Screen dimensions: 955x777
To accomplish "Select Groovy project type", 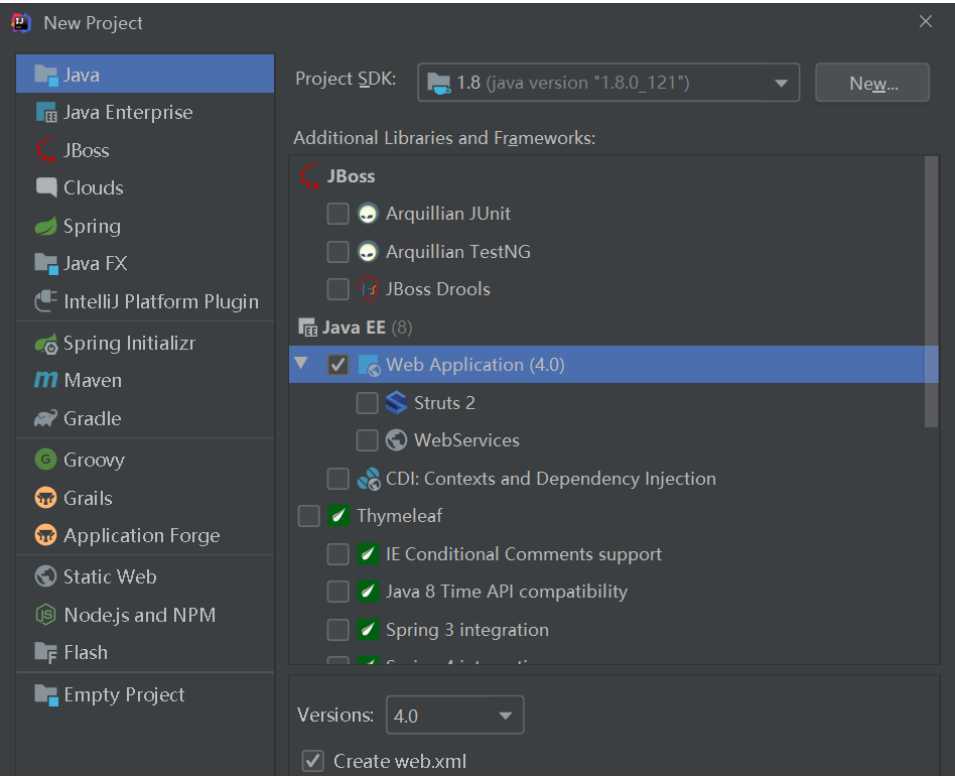I will pyautogui.click(x=145, y=460).
